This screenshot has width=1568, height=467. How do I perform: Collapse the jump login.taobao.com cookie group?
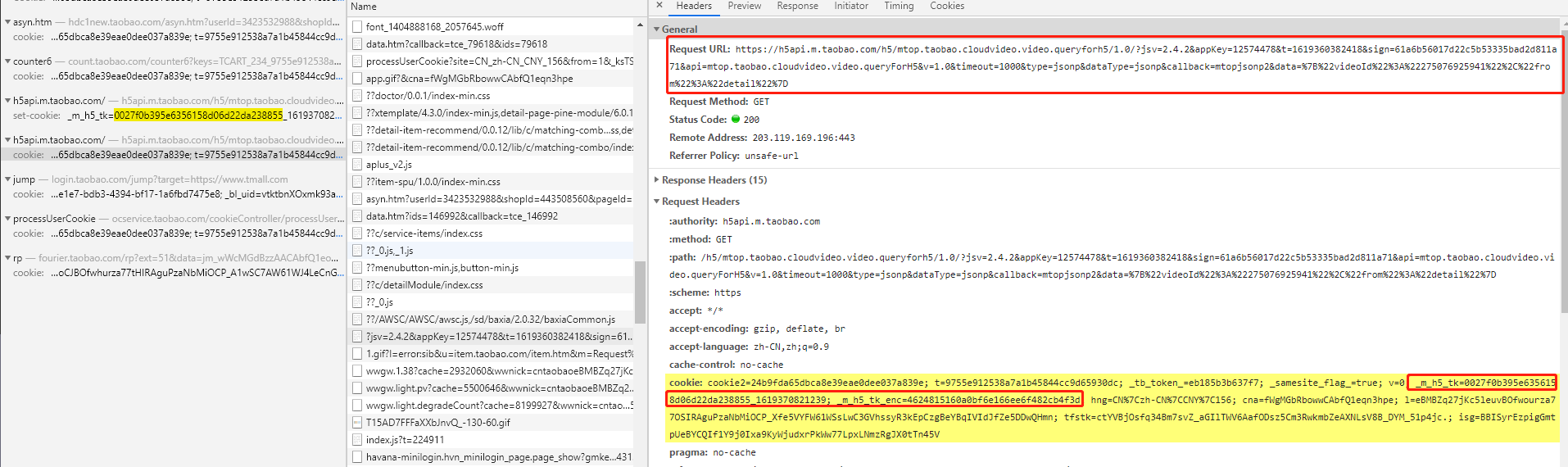(7, 179)
